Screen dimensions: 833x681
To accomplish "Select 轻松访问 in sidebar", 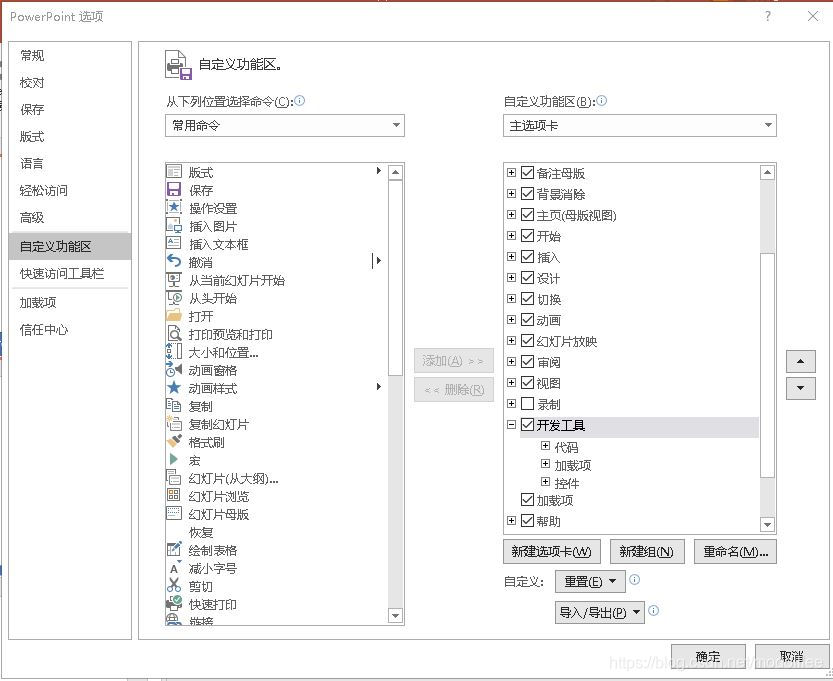I will 70,191.
